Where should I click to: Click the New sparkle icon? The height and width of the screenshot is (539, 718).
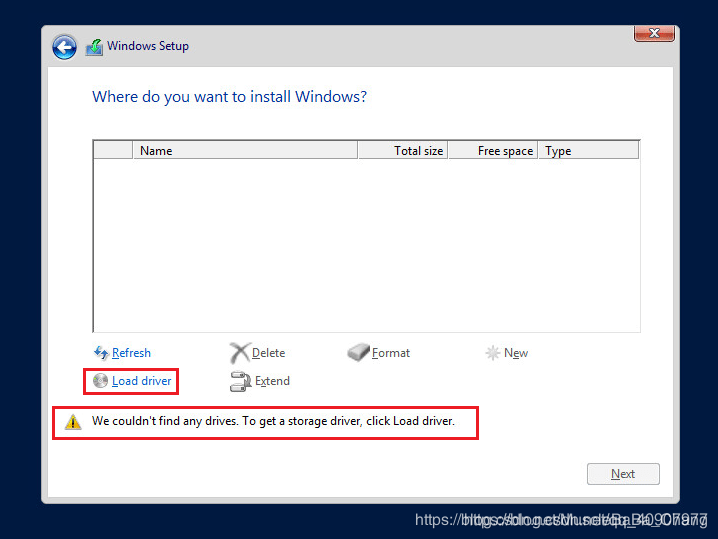(x=493, y=353)
